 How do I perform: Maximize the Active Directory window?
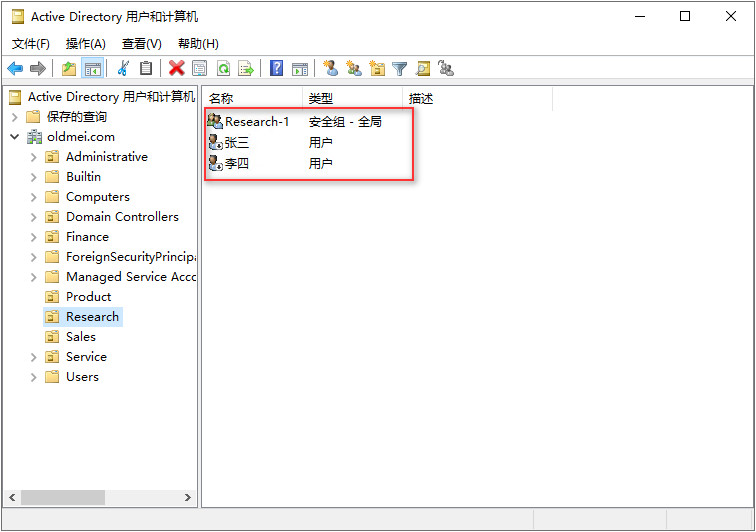[685, 16]
